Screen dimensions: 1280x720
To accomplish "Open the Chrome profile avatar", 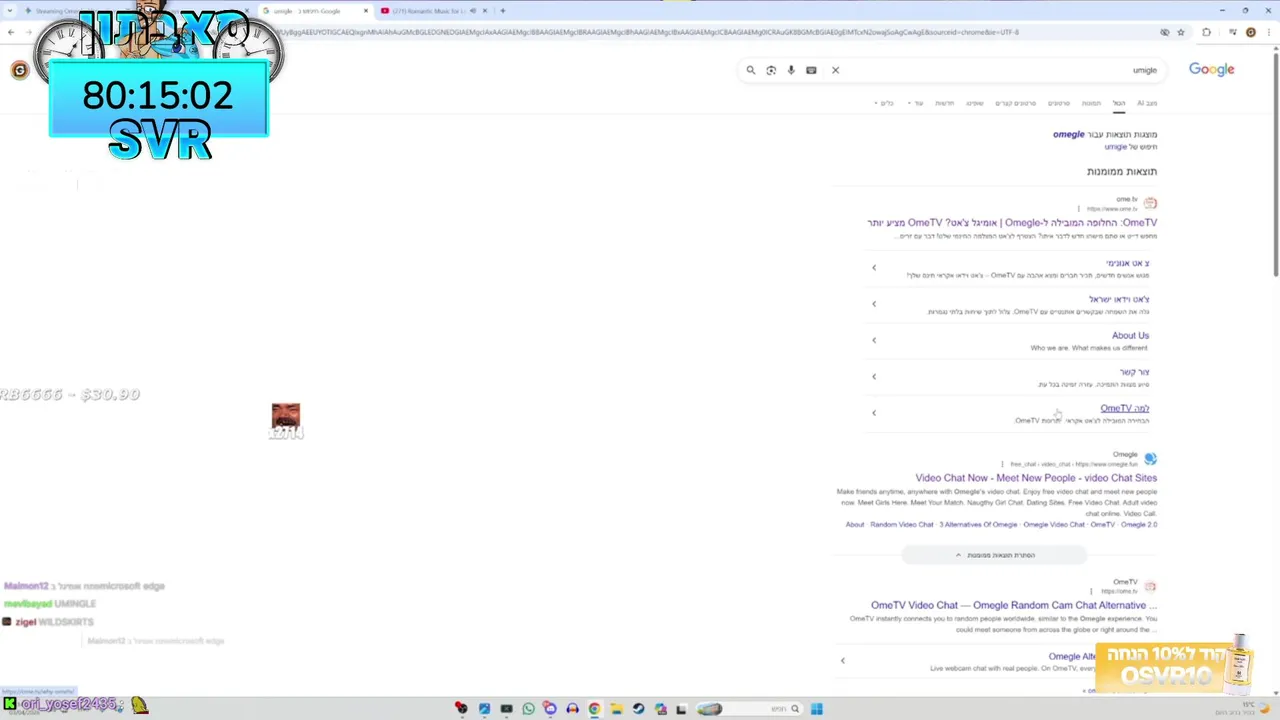I will coord(1251,32).
